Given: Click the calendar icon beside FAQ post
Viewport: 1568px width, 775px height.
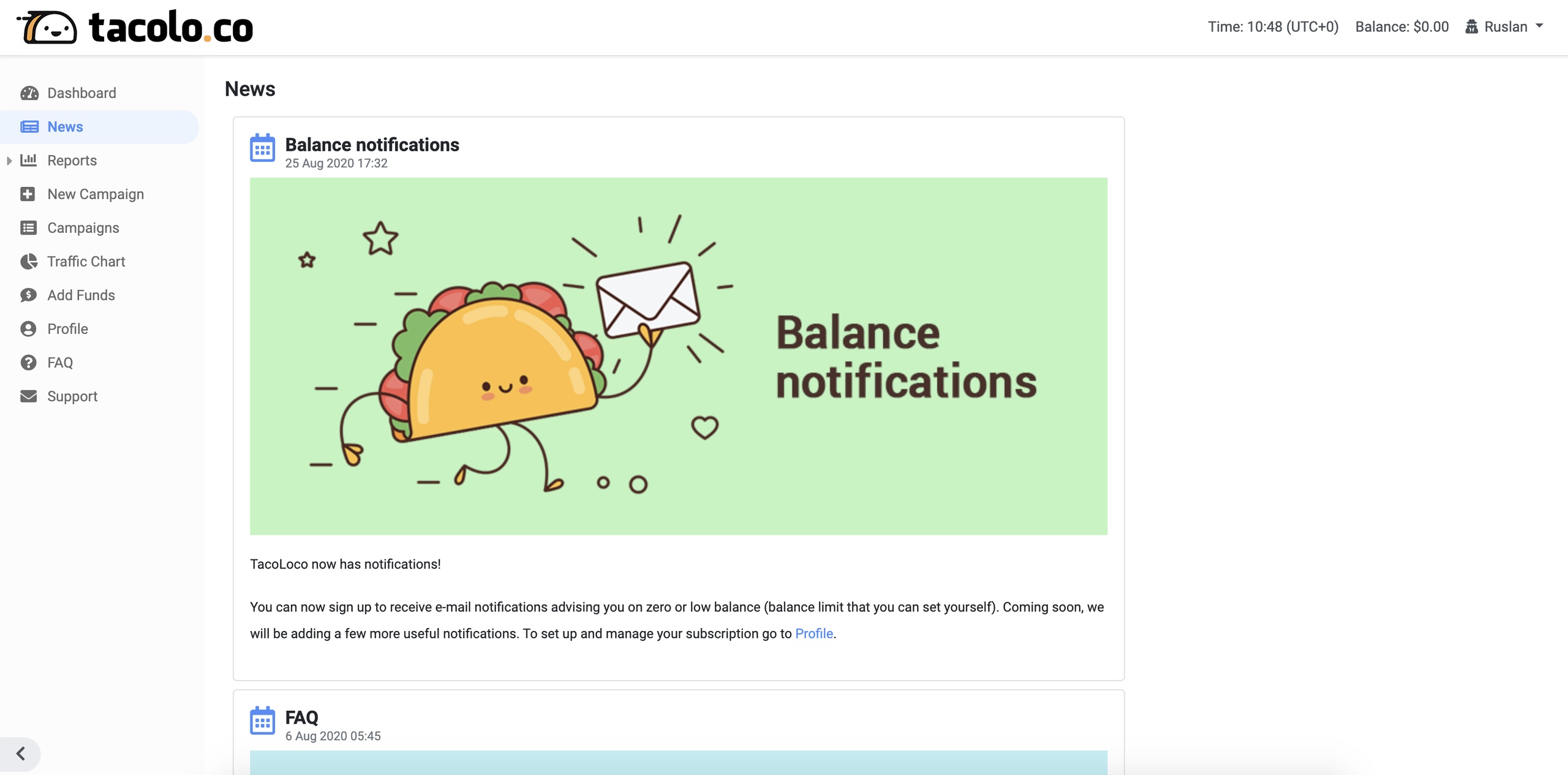Looking at the screenshot, I should pos(262,720).
